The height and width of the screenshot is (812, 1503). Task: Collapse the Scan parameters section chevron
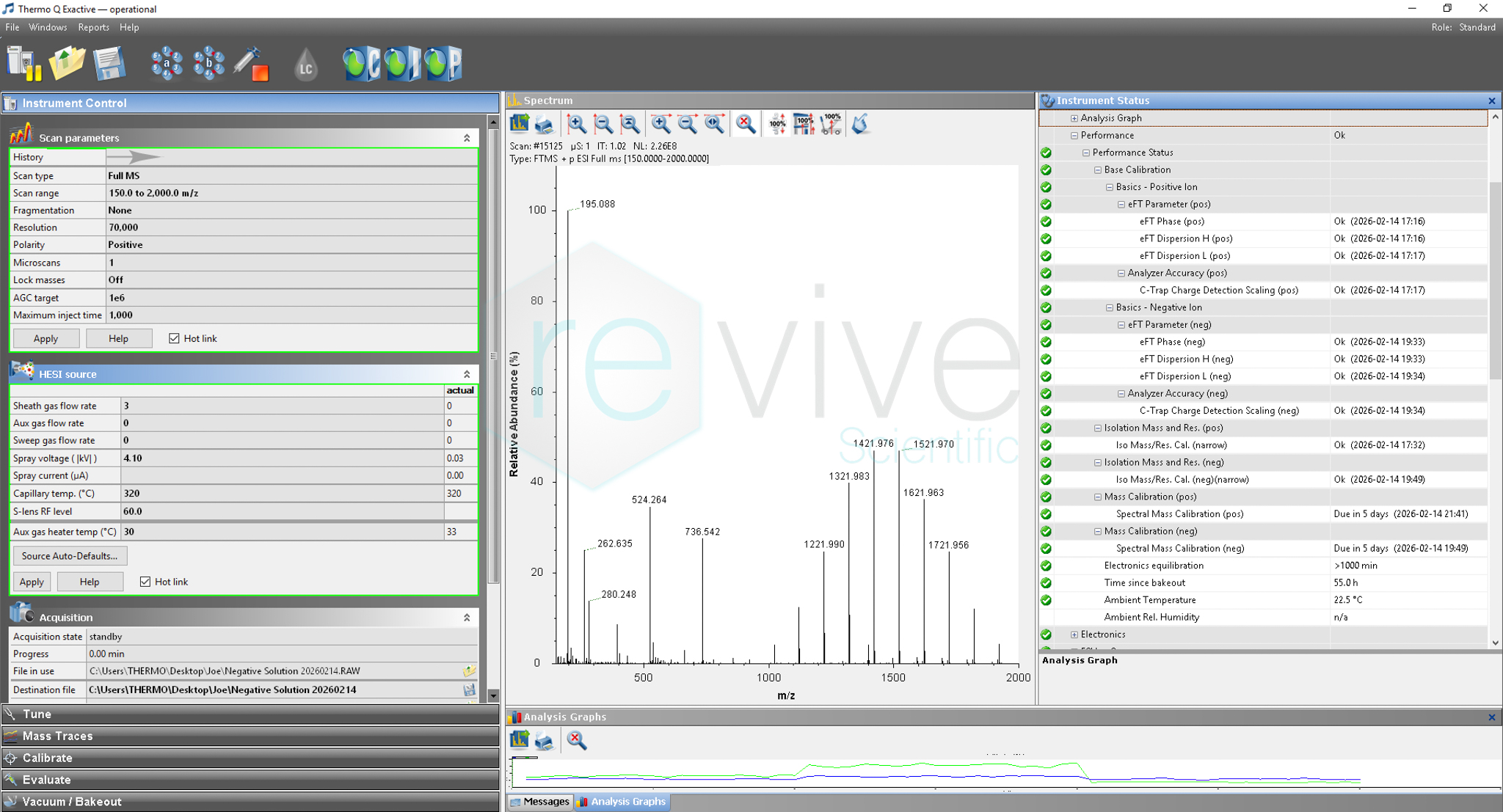click(467, 138)
